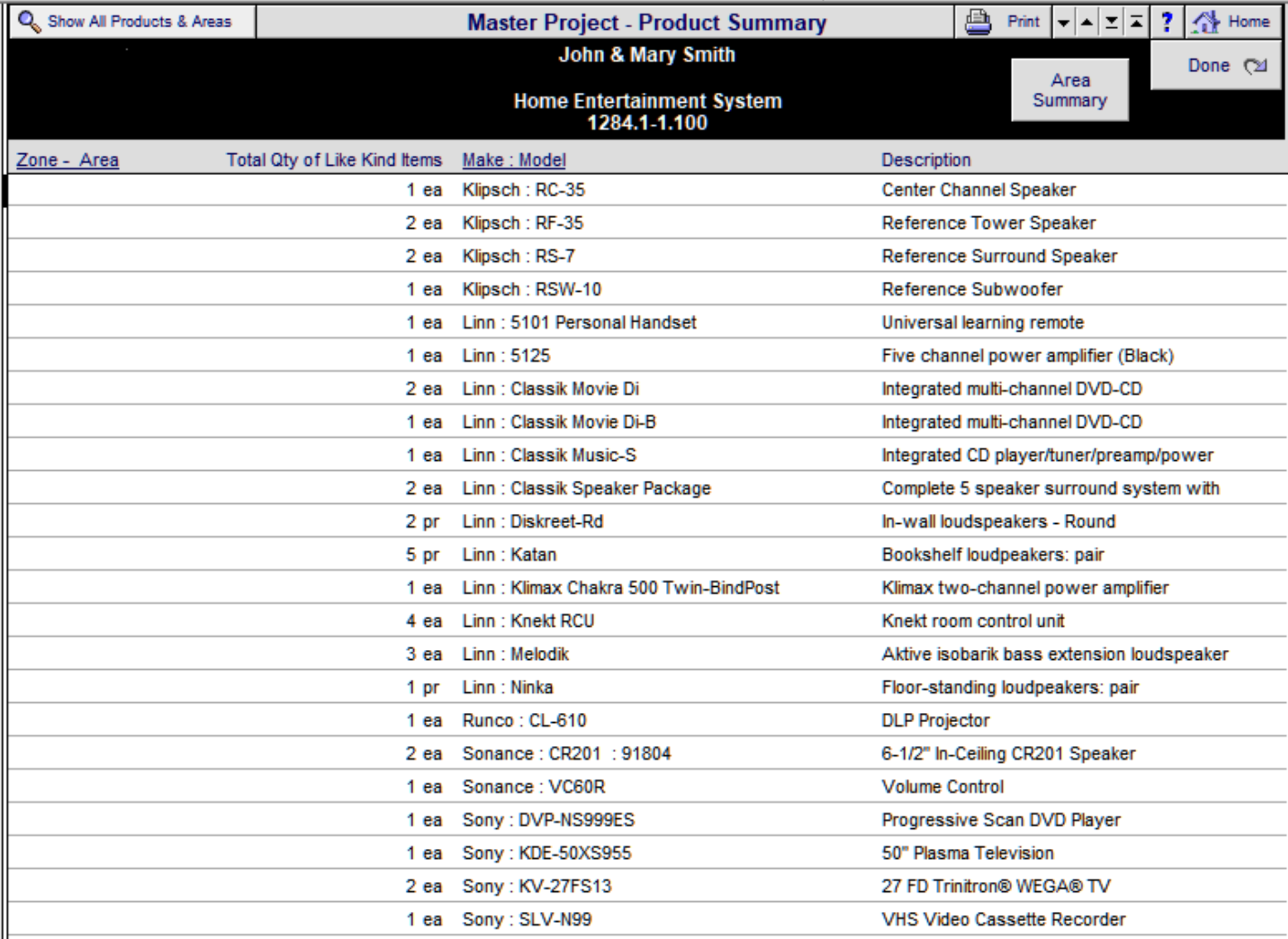The image size is (1288, 939).
Task: Click the Home Entertainment System heading
Action: coord(647,101)
